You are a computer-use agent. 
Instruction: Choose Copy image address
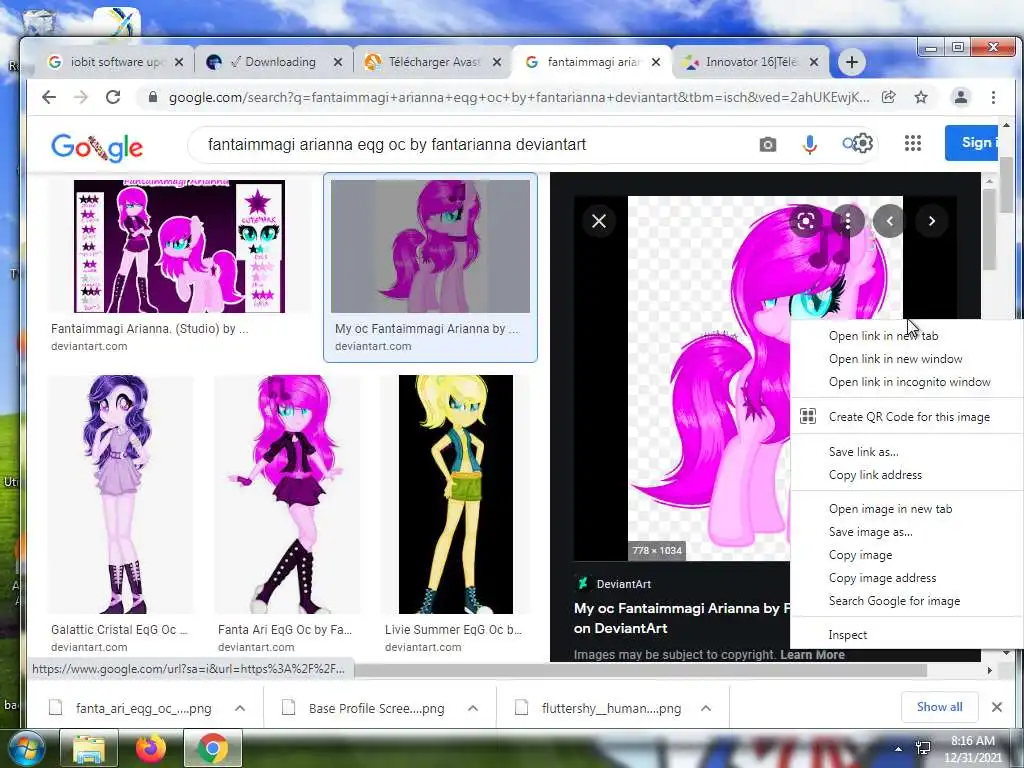coord(906,578)
